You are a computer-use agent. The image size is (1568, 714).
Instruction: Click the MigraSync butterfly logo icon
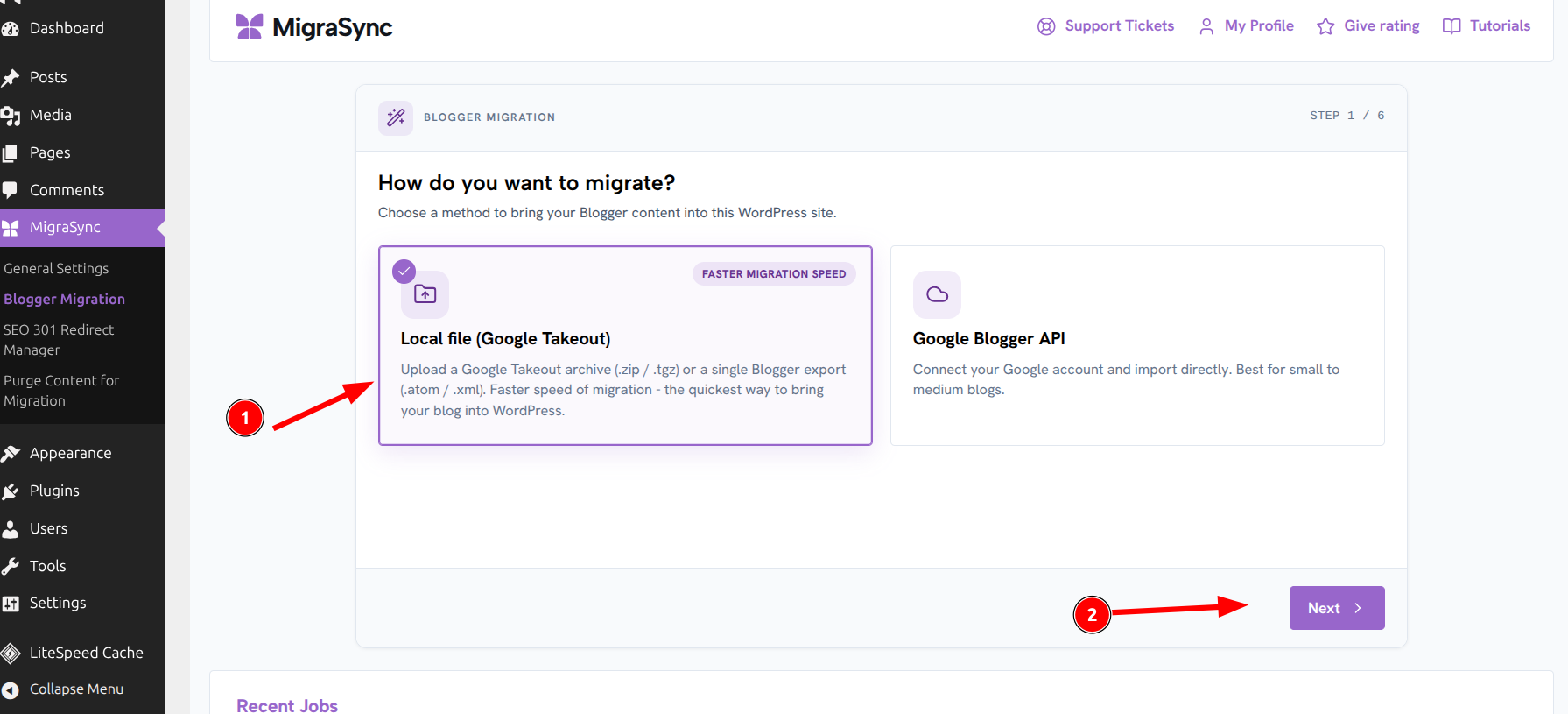250,27
